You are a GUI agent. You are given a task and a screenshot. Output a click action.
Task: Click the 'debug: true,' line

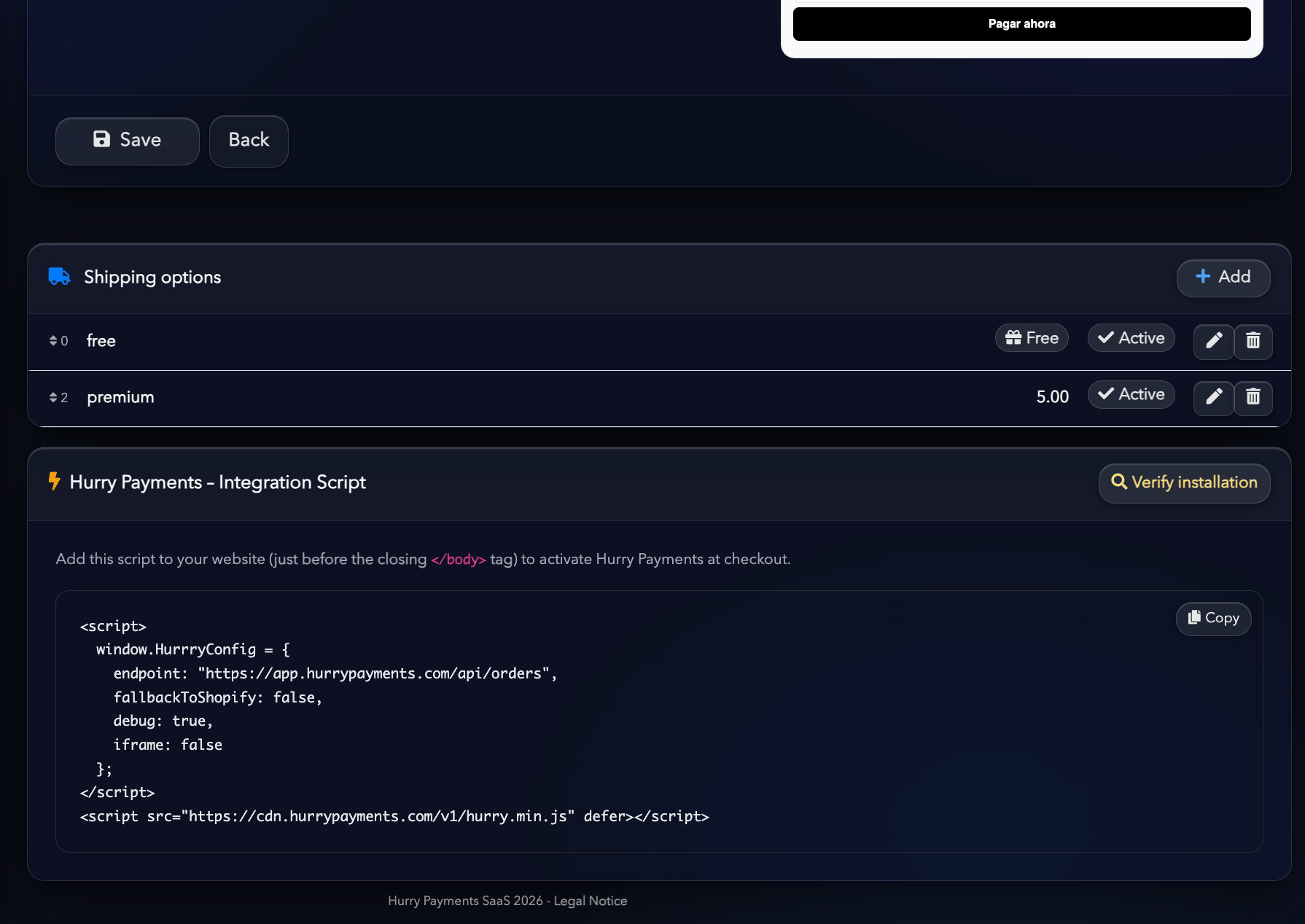coord(163,721)
